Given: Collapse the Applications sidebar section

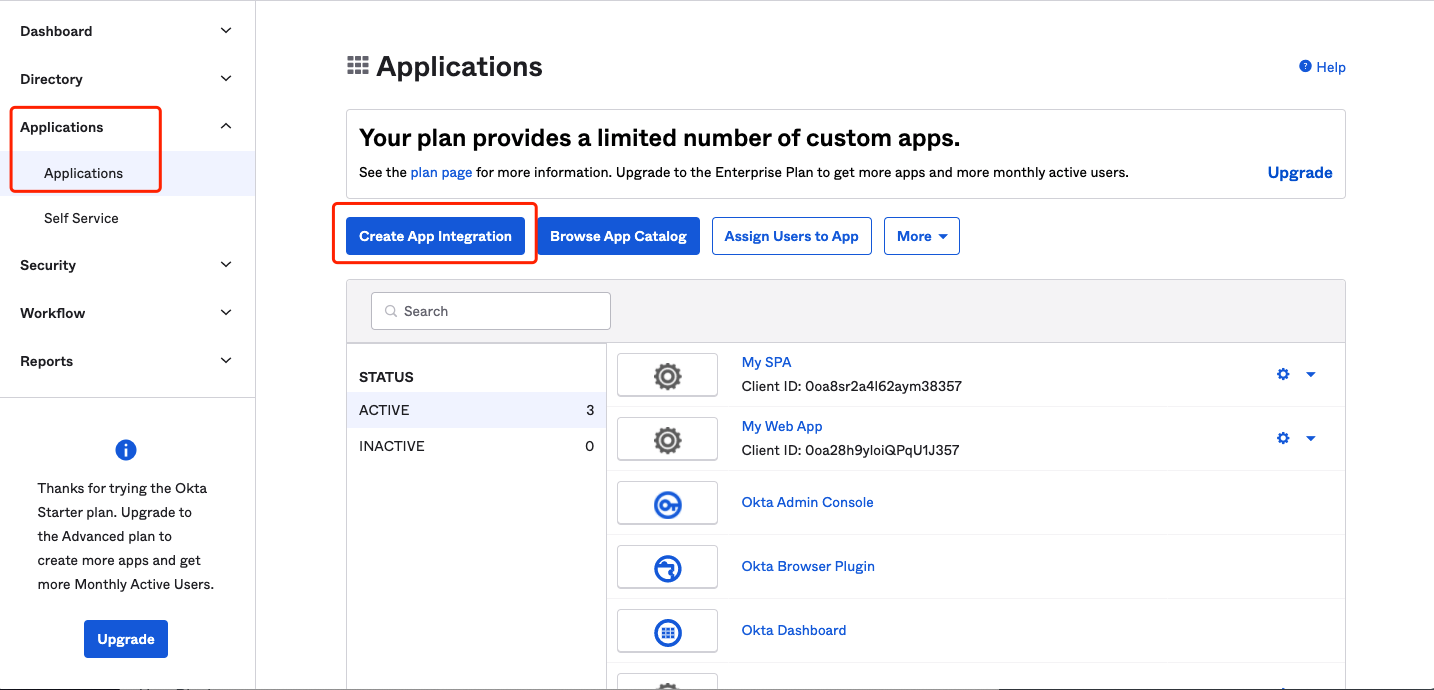Looking at the screenshot, I should 226,127.
